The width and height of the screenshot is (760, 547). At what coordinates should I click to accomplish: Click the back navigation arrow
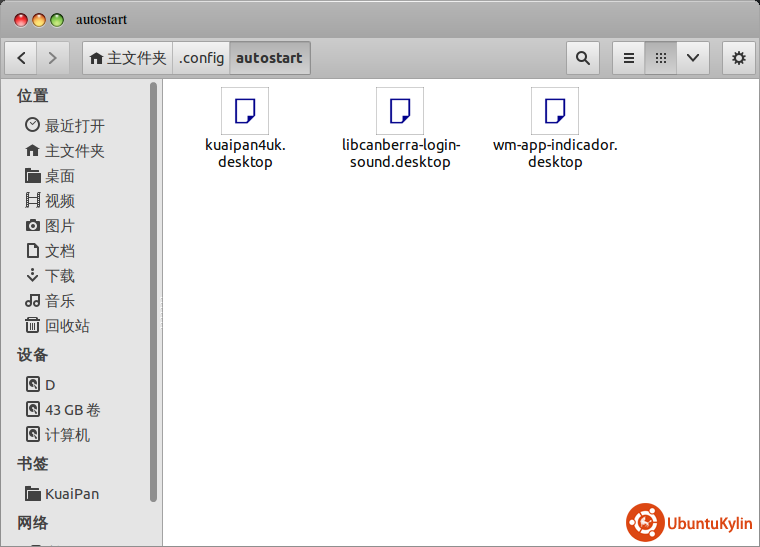[x=22, y=58]
